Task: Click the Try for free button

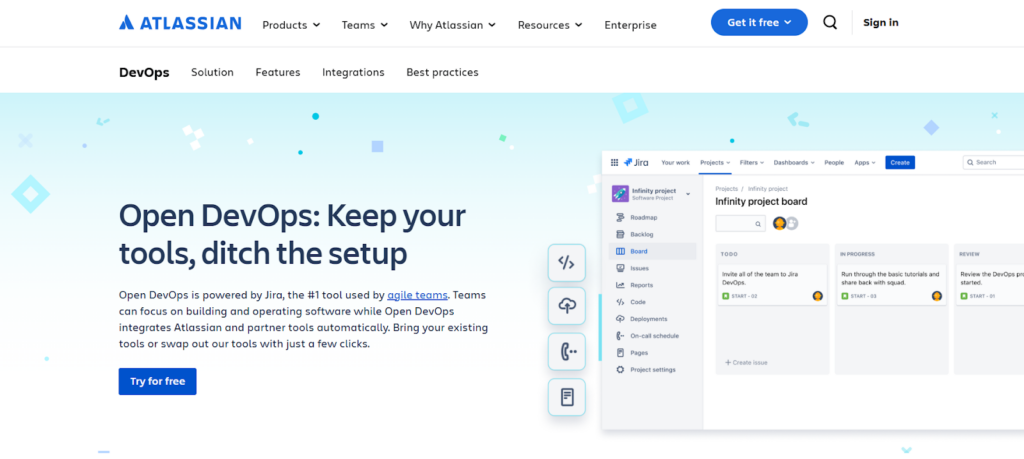Action: pos(157,381)
